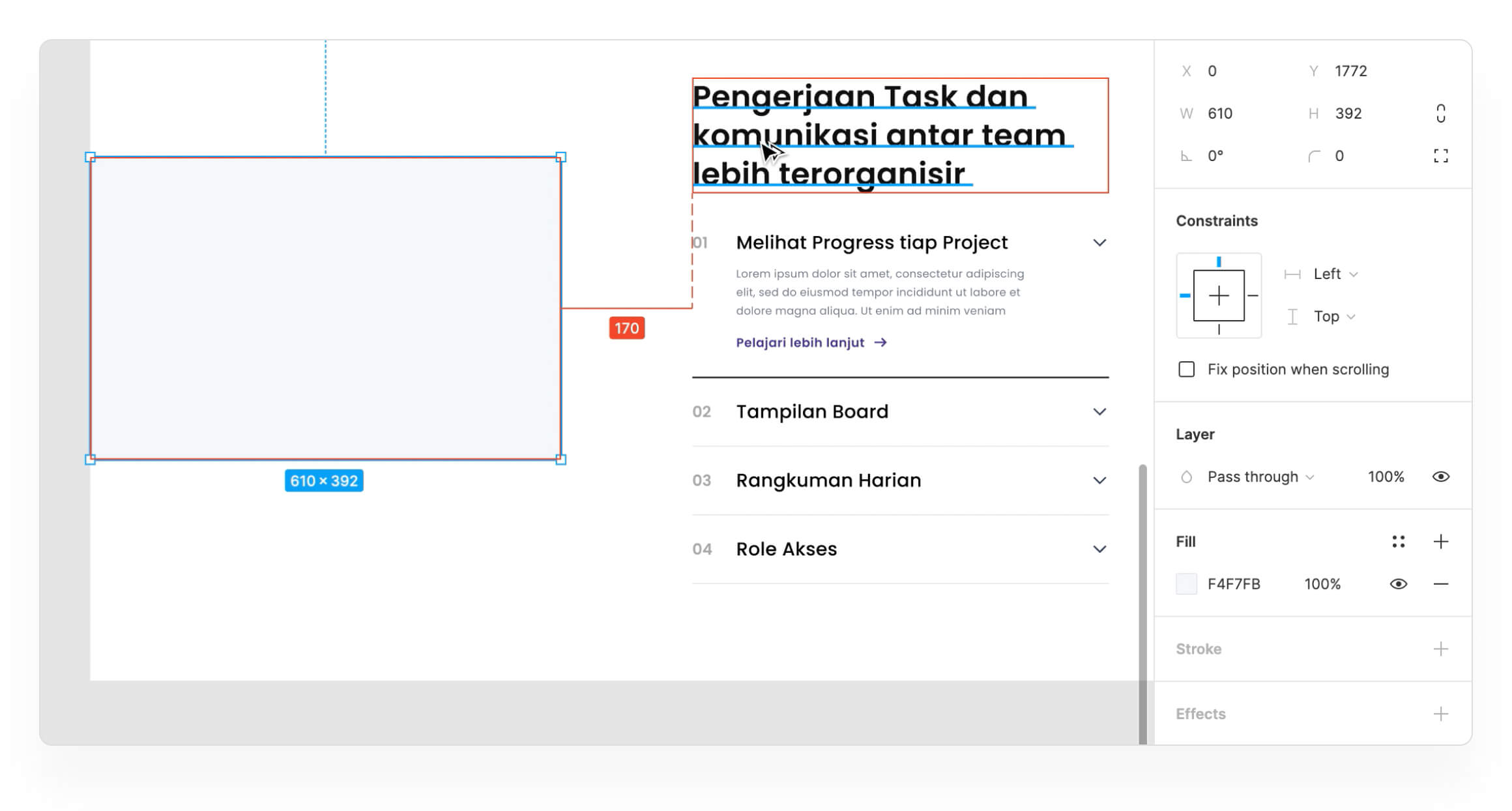
Task: Click the constrain proportions link icon
Action: point(1440,113)
